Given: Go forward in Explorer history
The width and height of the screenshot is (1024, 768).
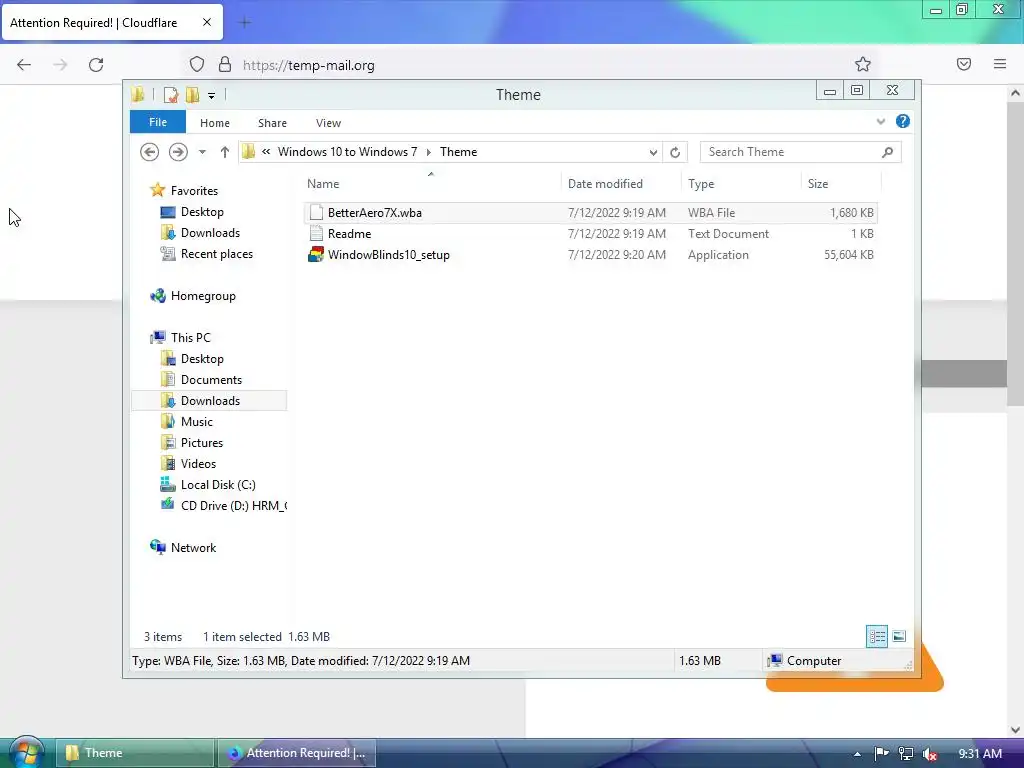Looking at the screenshot, I should pos(178,152).
